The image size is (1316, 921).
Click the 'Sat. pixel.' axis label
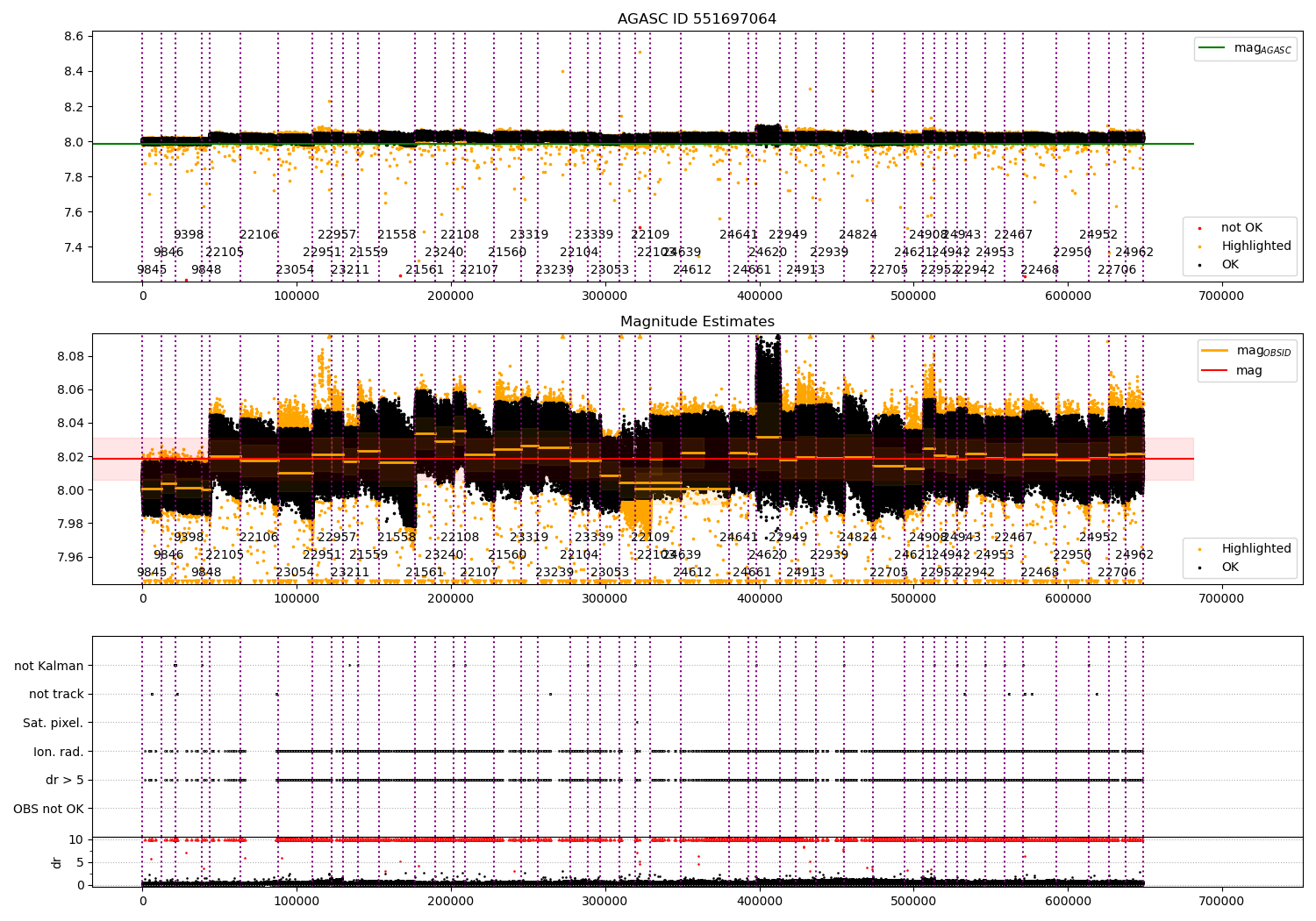click(53, 723)
